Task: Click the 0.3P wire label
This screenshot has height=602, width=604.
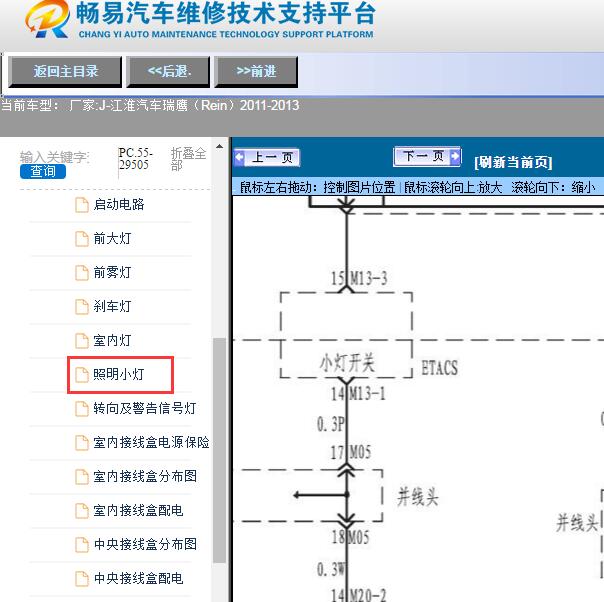Action: (x=331, y=424)
